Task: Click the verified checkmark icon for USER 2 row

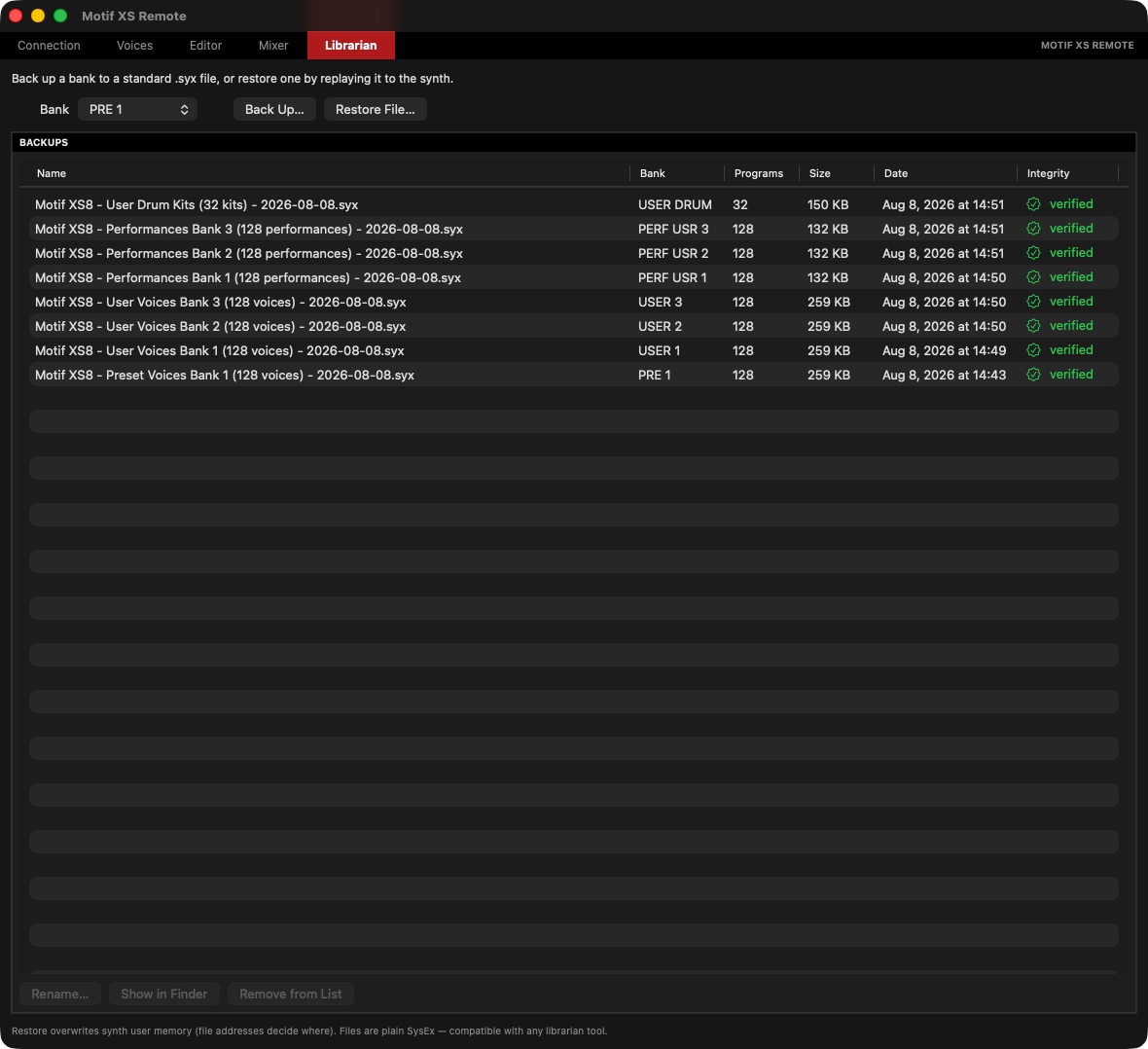Action: 1033,325
